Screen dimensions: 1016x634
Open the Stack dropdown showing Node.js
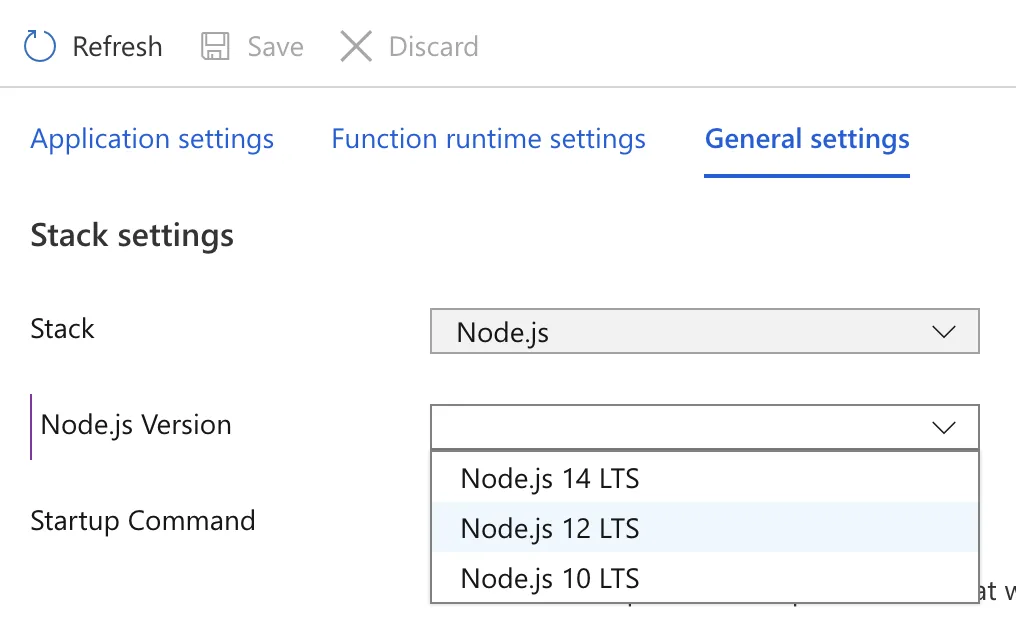click(x=705, y=331)
